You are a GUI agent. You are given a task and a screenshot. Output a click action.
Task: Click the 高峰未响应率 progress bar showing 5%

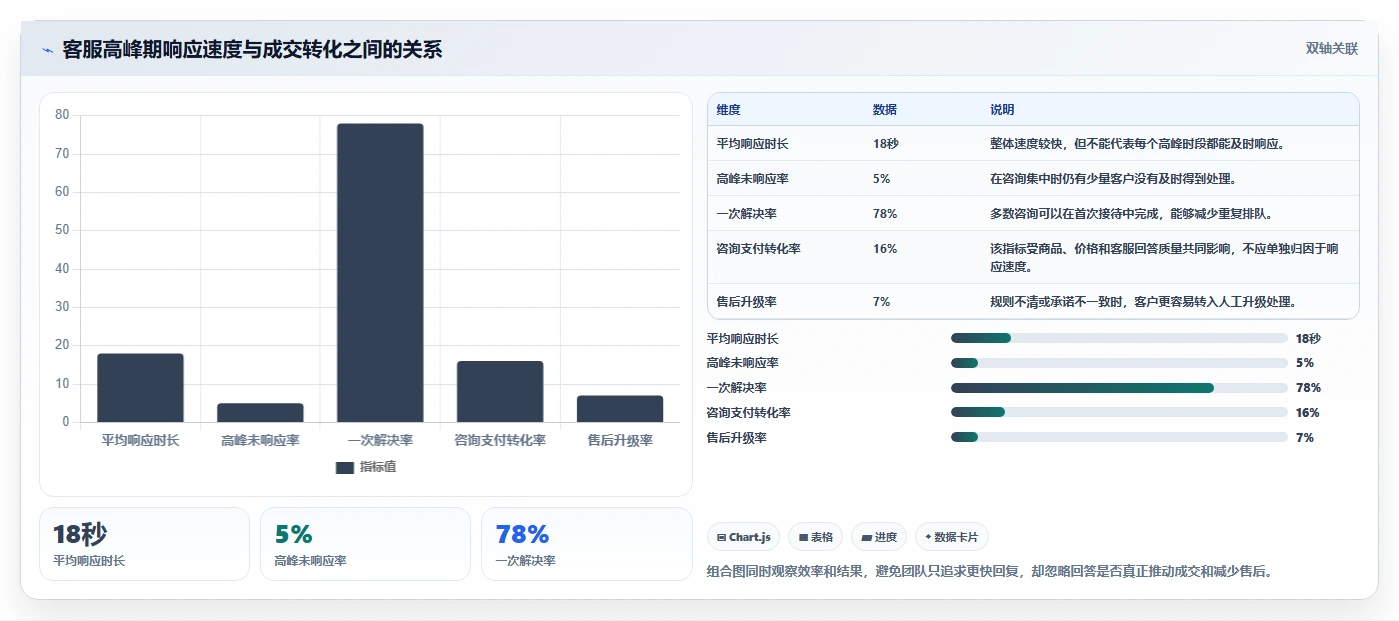(1119, 363)
